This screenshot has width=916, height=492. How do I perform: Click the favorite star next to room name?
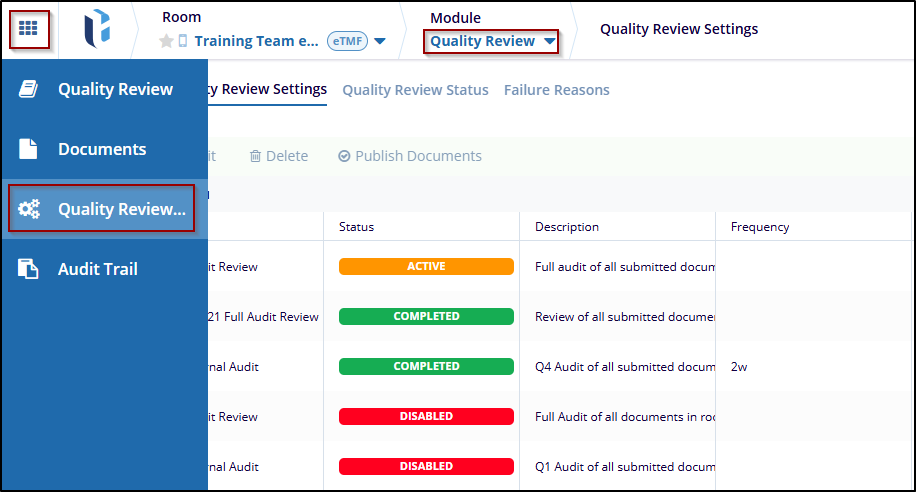167,42
